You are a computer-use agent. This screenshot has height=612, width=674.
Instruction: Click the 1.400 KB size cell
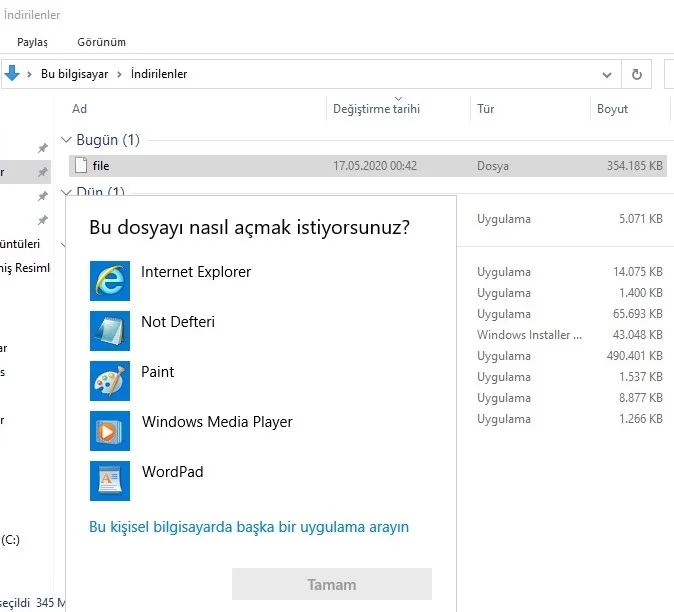tap(640, 293)
